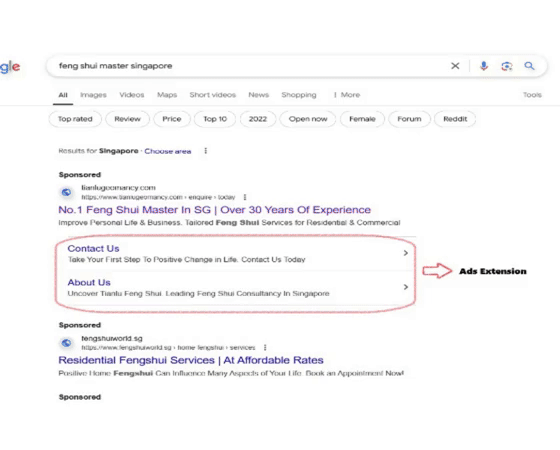Switch to the Maps tab
Image resolution: width=560 pixels, height=450 pixels.
(x=167, y=95)
